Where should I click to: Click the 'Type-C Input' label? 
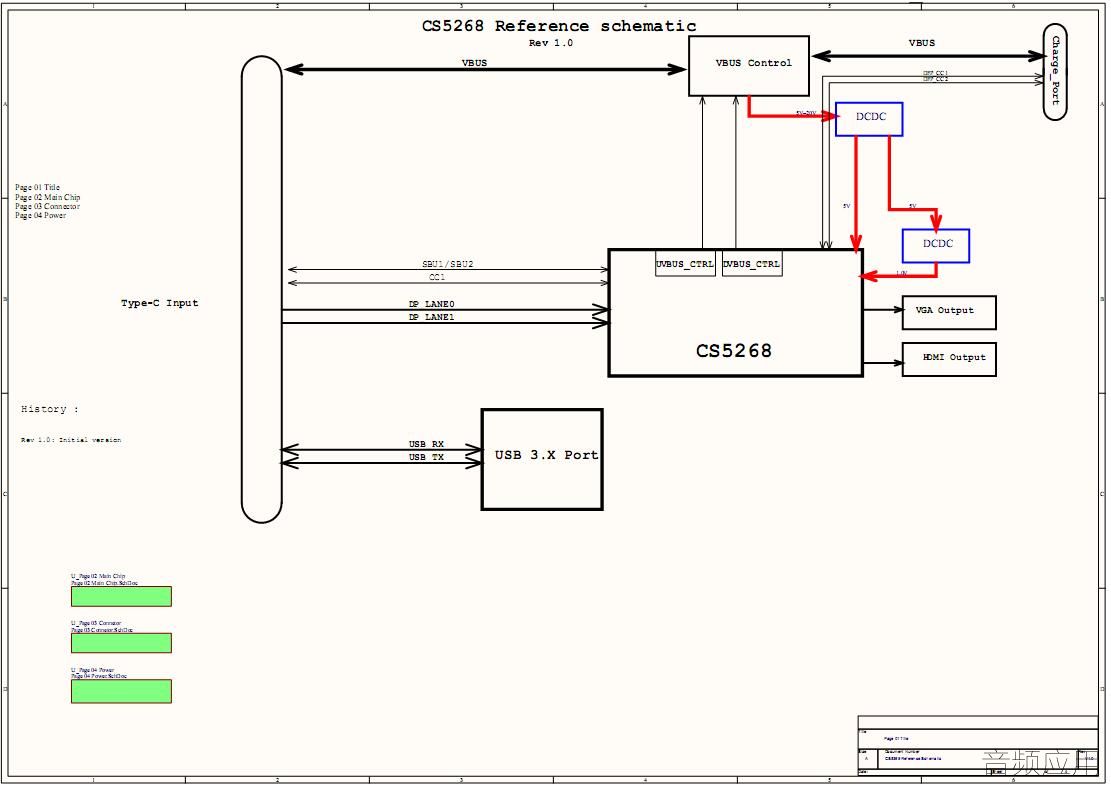(159, 302)
